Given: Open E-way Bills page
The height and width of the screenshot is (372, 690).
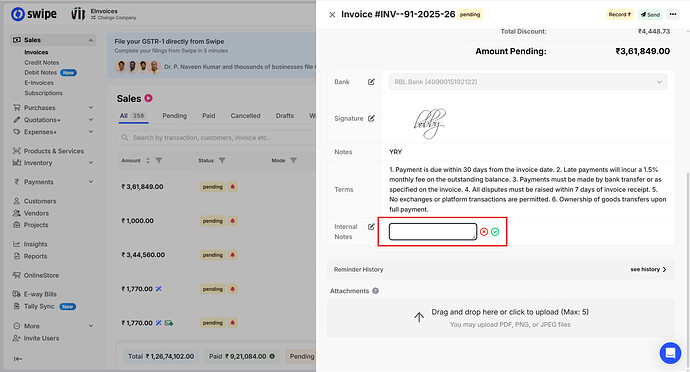Looking at the screenshot, I should (x=40, y=294).
